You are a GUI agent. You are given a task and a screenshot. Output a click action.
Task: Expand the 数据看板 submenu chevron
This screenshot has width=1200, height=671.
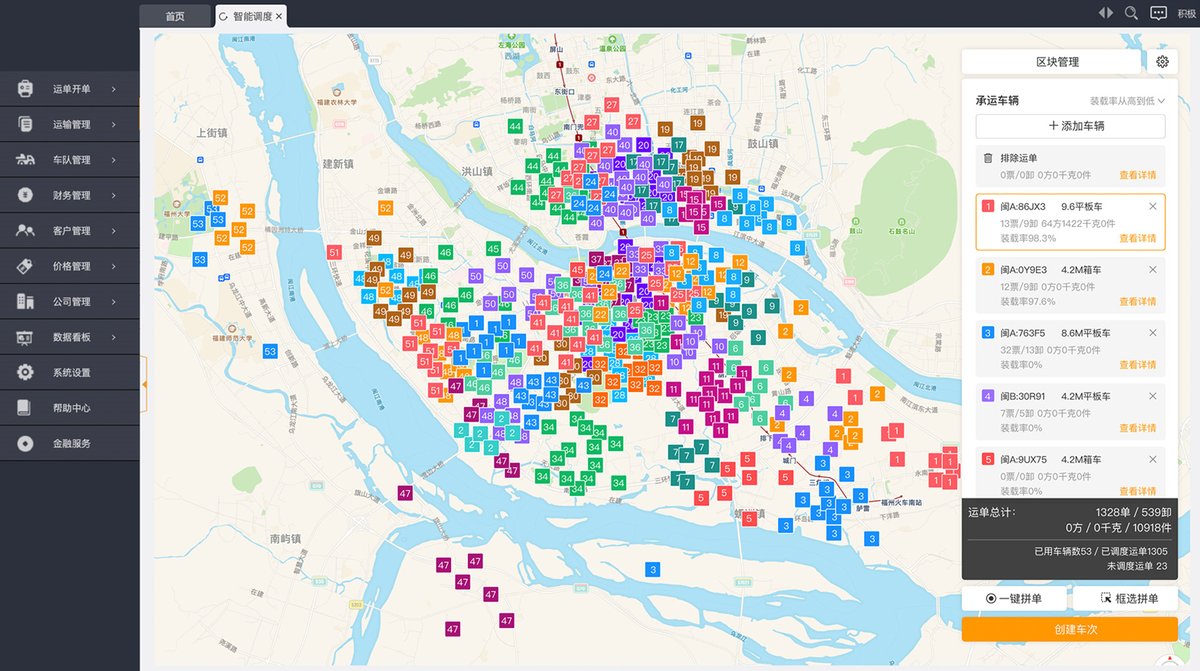coord(113,338)
